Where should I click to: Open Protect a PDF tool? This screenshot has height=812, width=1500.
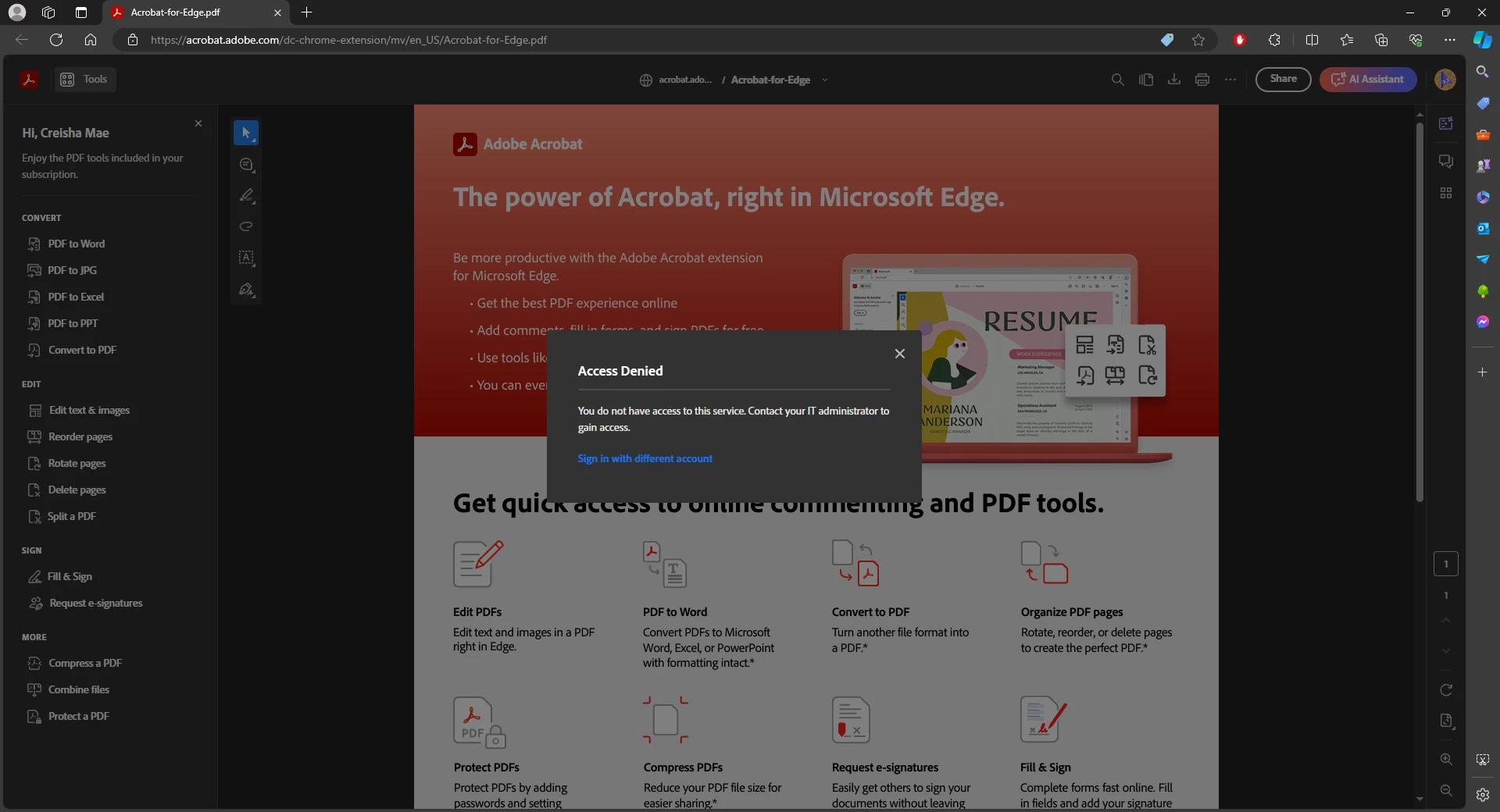(x=68, y=716)
